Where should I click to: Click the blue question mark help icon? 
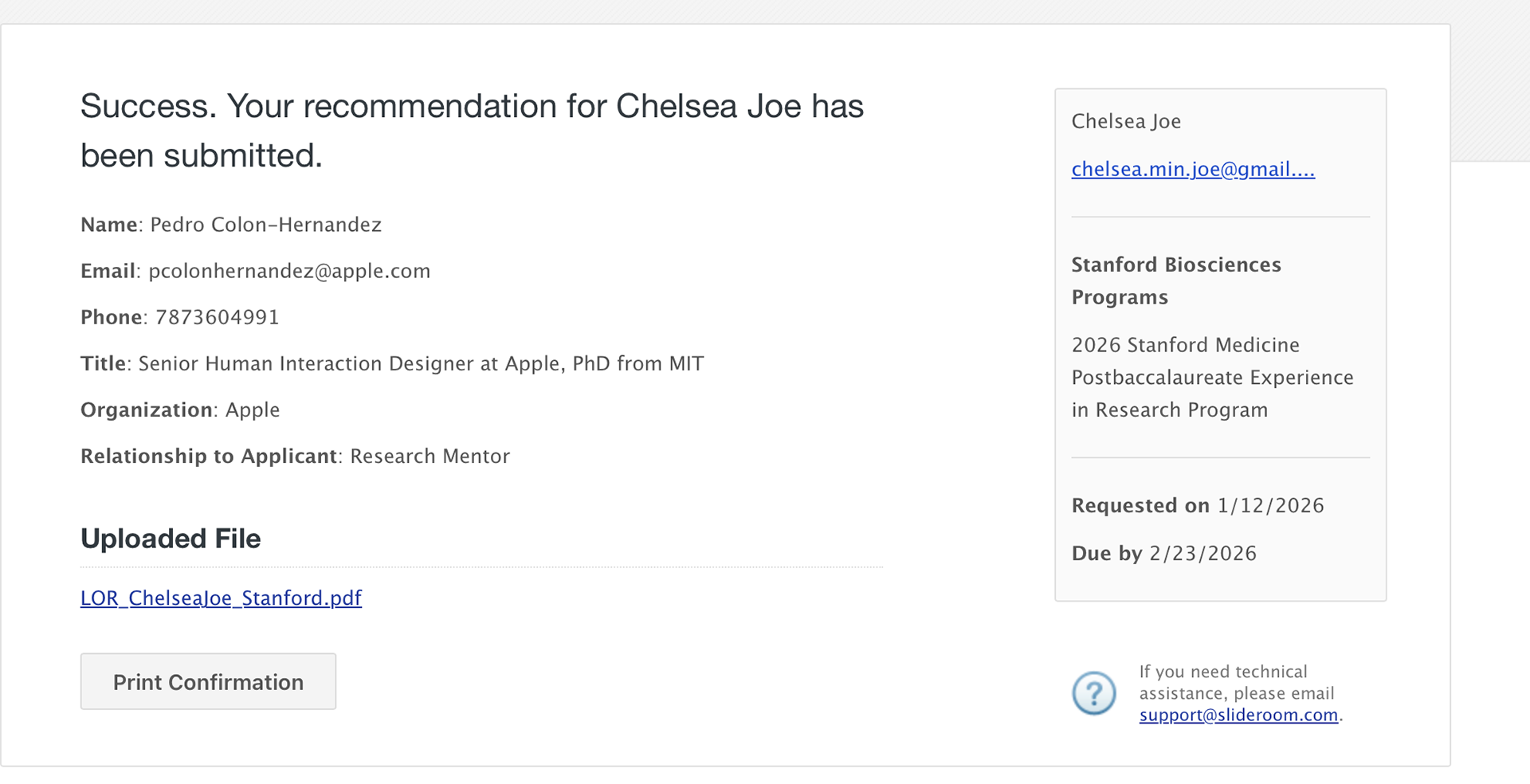[x=1093, y=693]
